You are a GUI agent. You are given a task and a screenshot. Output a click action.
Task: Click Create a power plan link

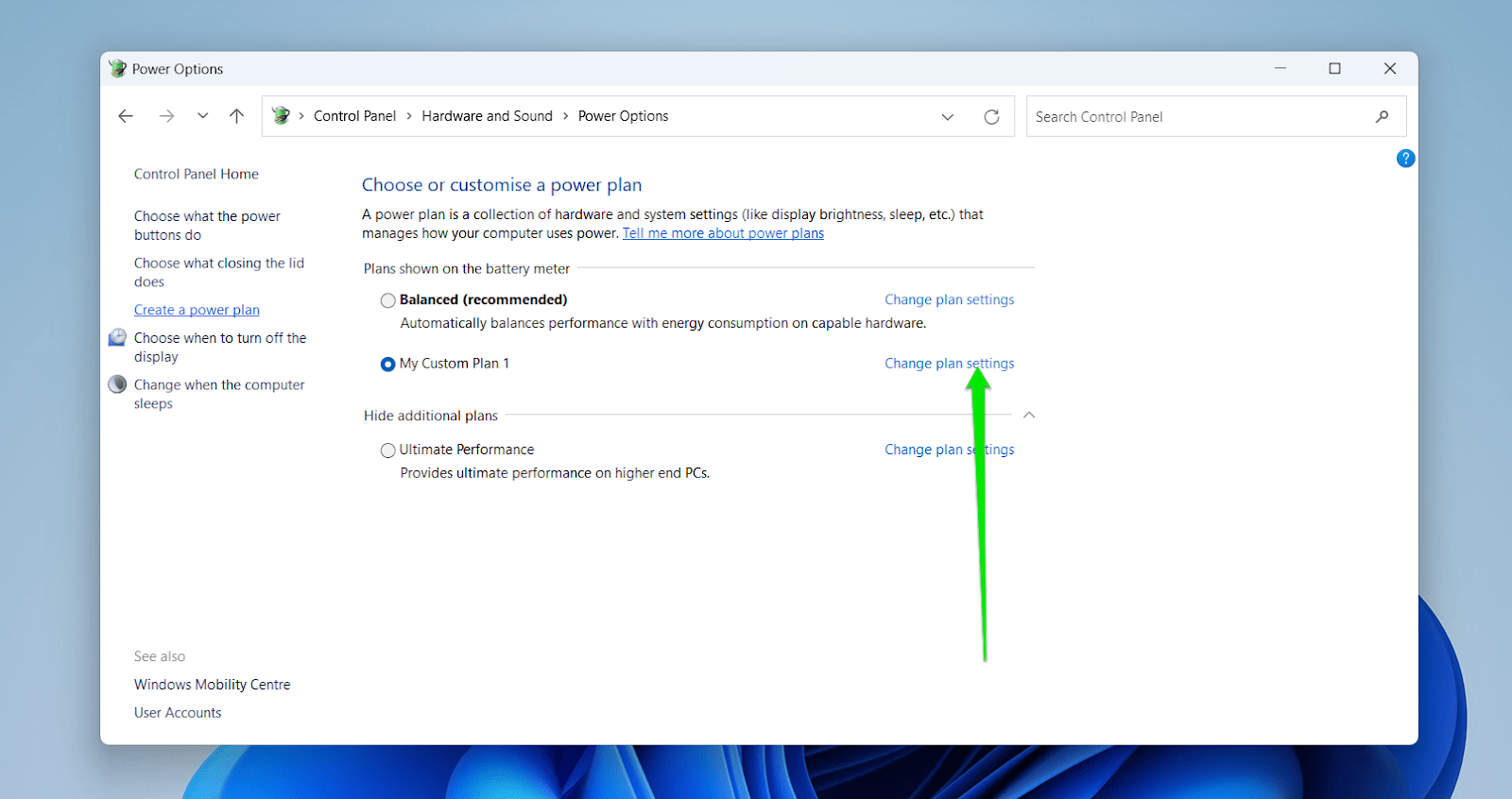(197, 310)
